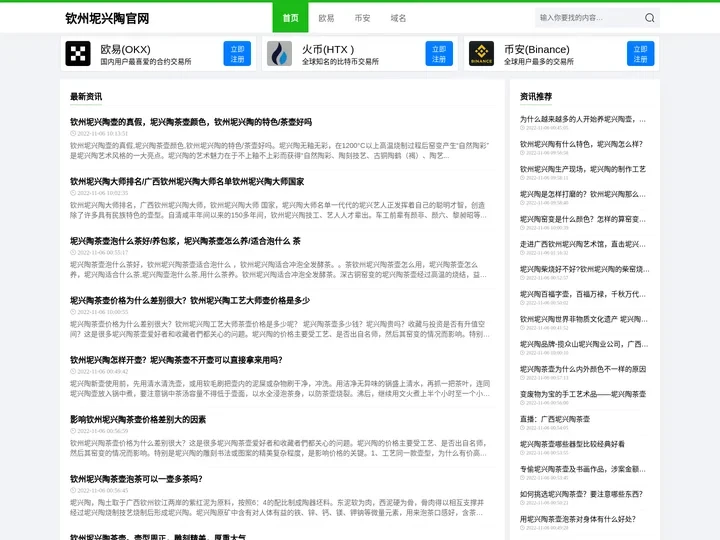Viewport: 720px width, 540px height.
Task: Open sidebar link 钦州坭兴陶有什么特色
Action: click(581, 144)
